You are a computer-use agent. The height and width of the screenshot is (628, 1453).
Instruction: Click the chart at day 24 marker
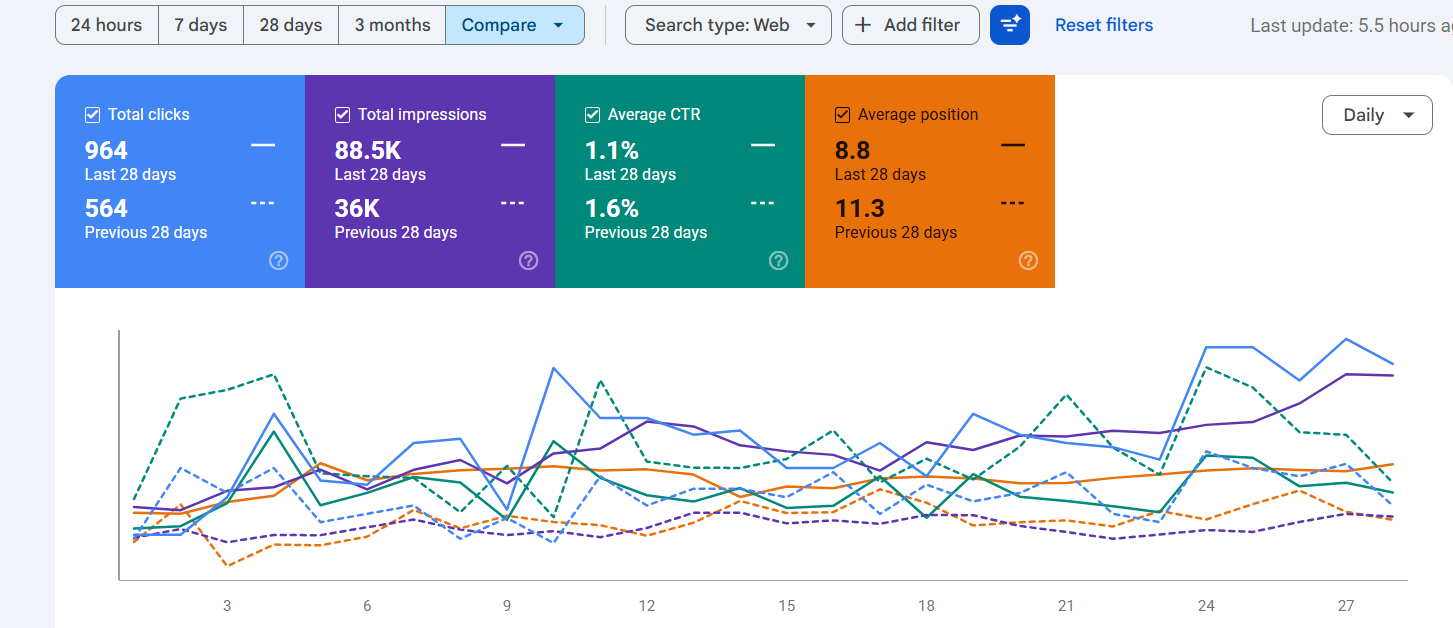click(1206, 606)
